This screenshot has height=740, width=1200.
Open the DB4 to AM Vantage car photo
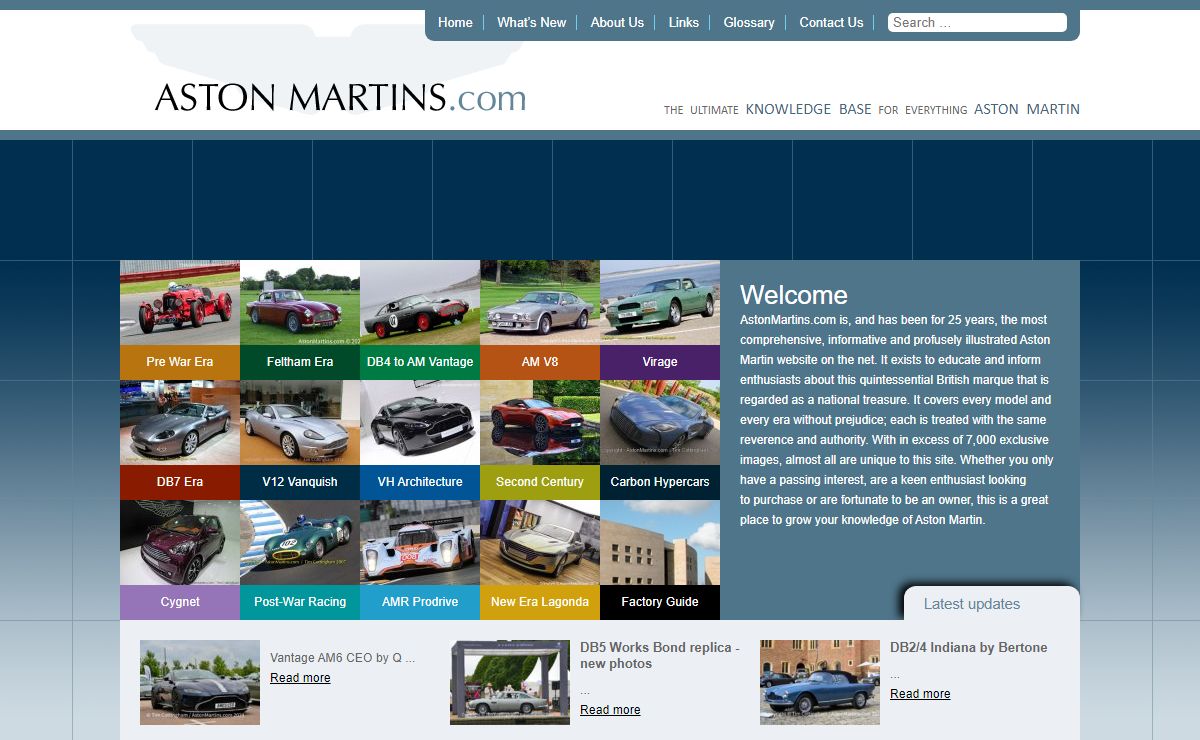pos(420,303)
